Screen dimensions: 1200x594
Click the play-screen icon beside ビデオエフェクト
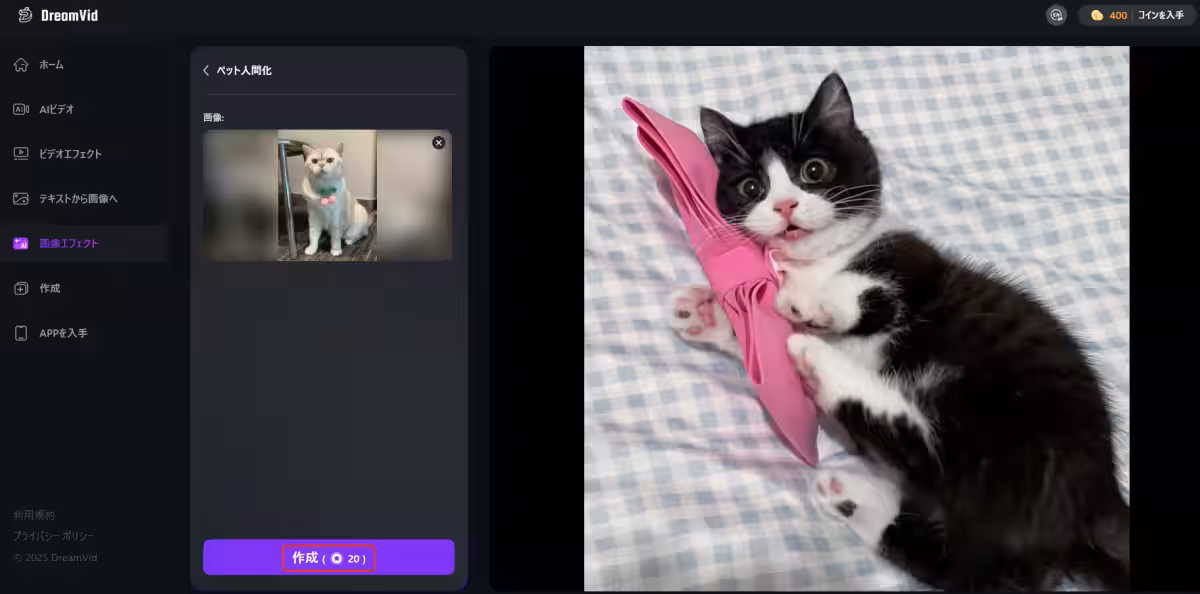pos(21,154)
